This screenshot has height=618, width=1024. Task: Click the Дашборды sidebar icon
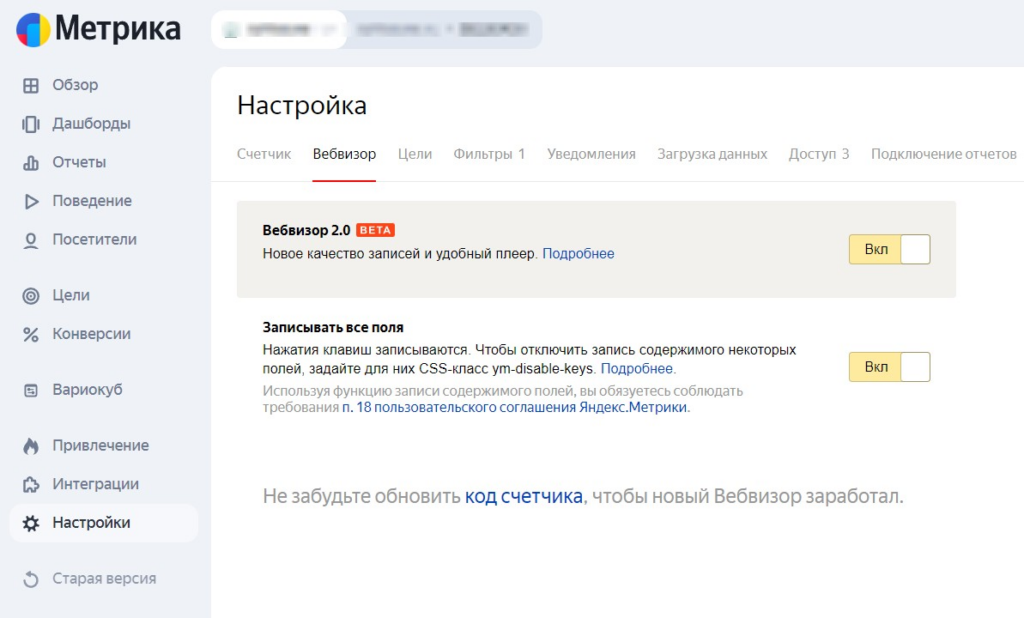pos(31,124)
